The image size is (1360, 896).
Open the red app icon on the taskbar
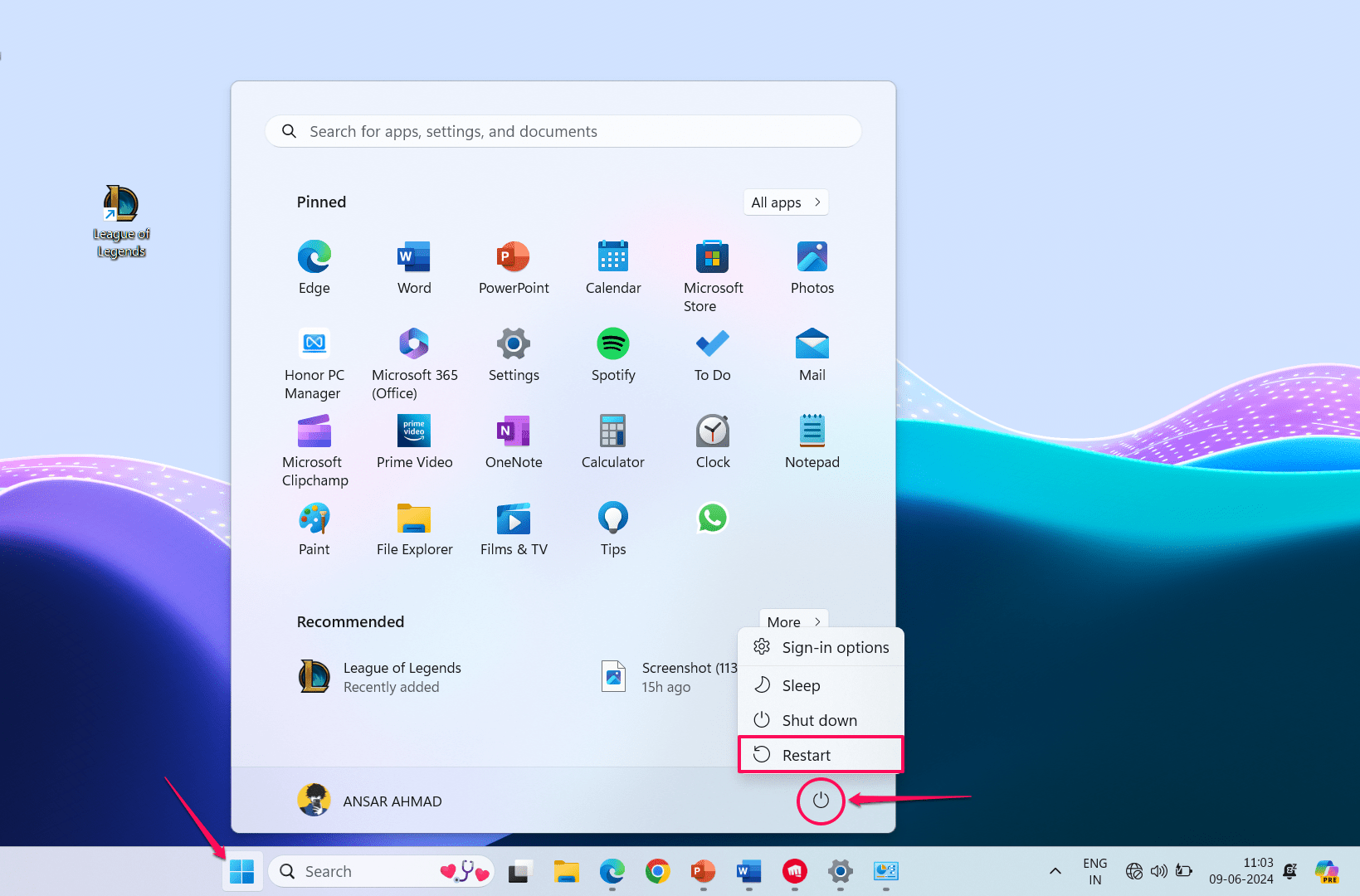pyautogui.click(x=795, y=871)
